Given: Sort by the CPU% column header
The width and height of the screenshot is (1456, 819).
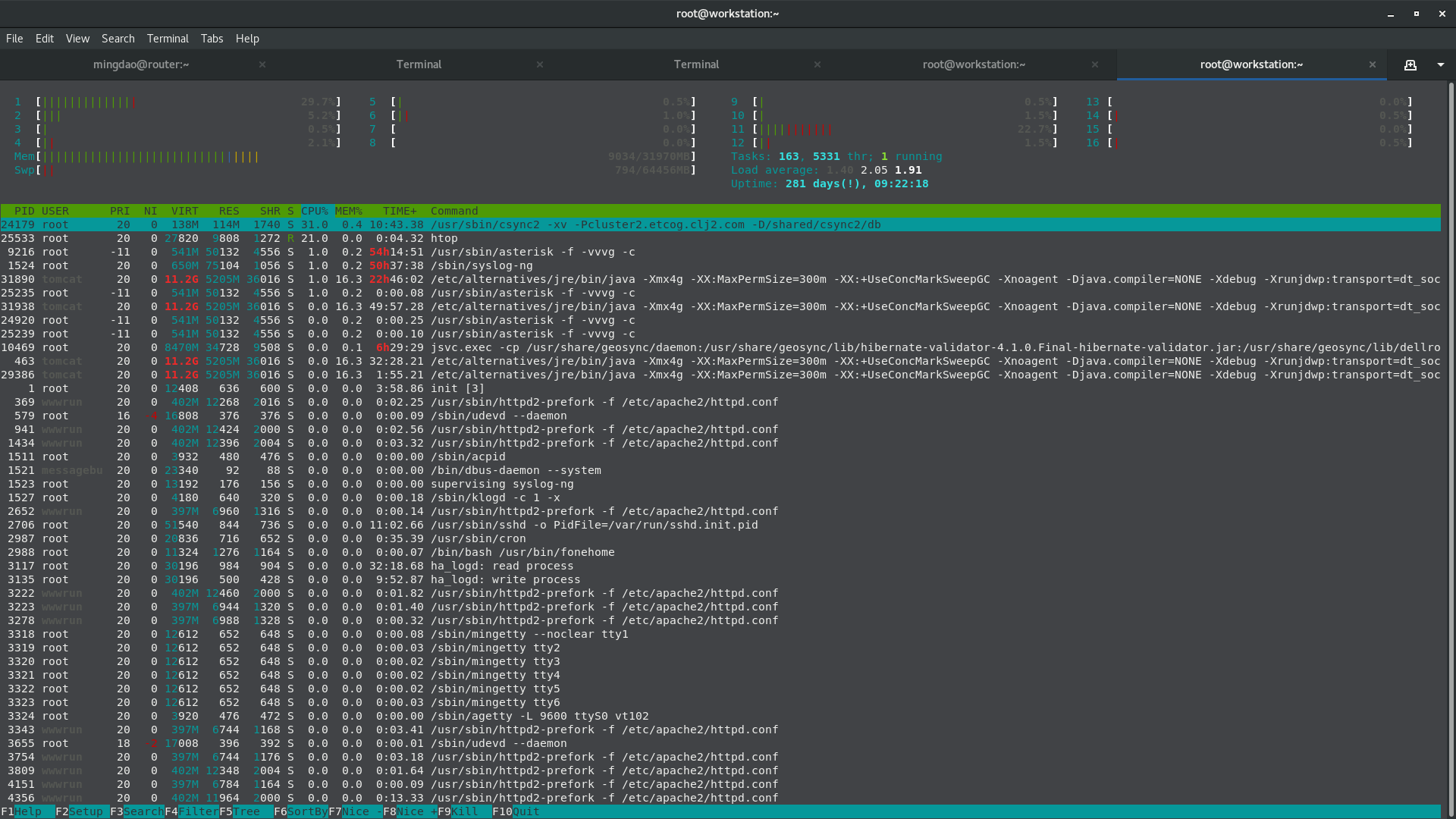Looking at the screenshot, I should 315,211.
